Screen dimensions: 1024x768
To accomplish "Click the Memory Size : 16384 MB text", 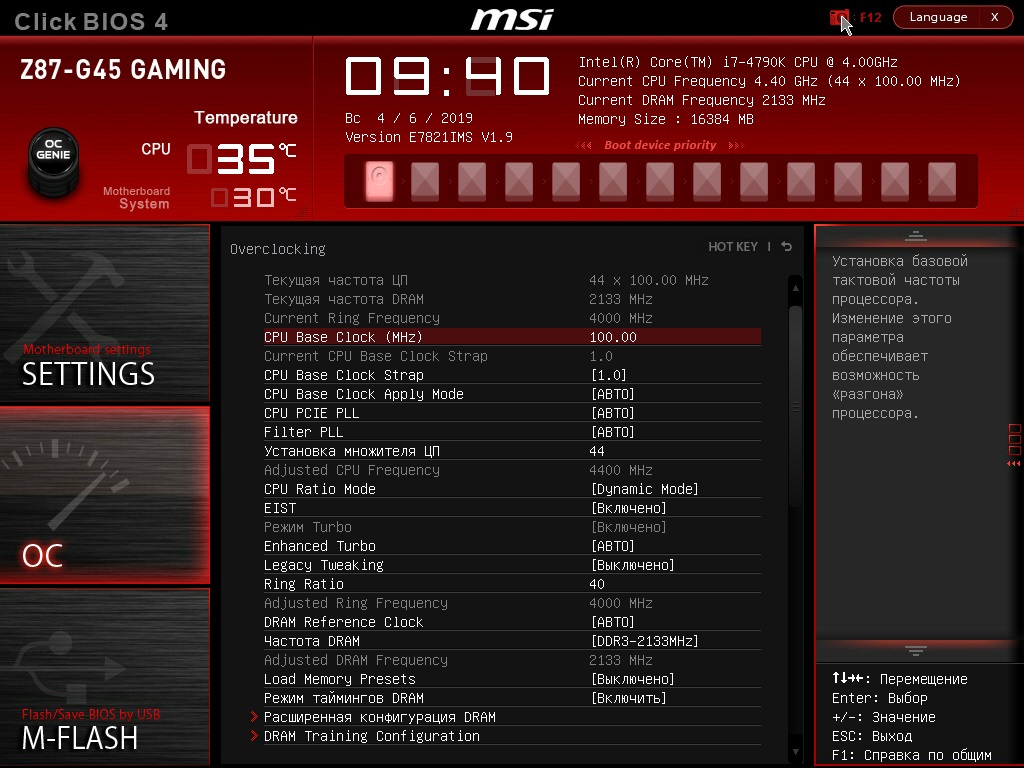I will click(x=665, y=120).
